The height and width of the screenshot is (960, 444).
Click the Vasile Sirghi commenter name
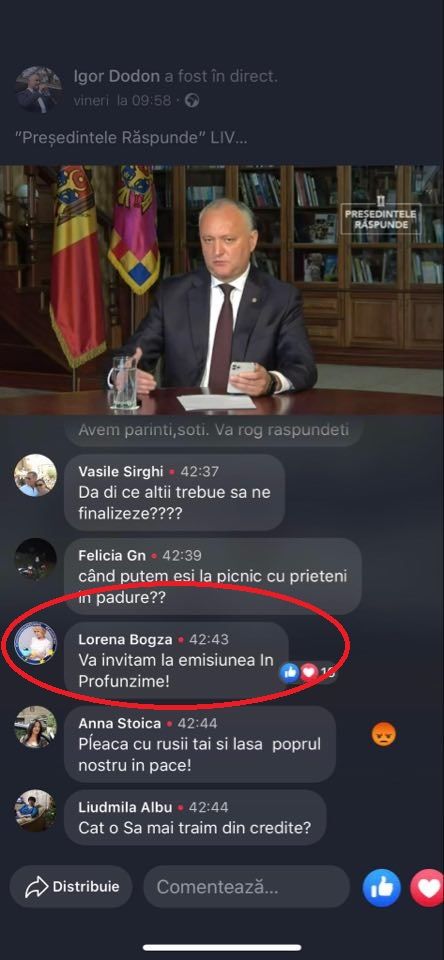tap(121, 471)
